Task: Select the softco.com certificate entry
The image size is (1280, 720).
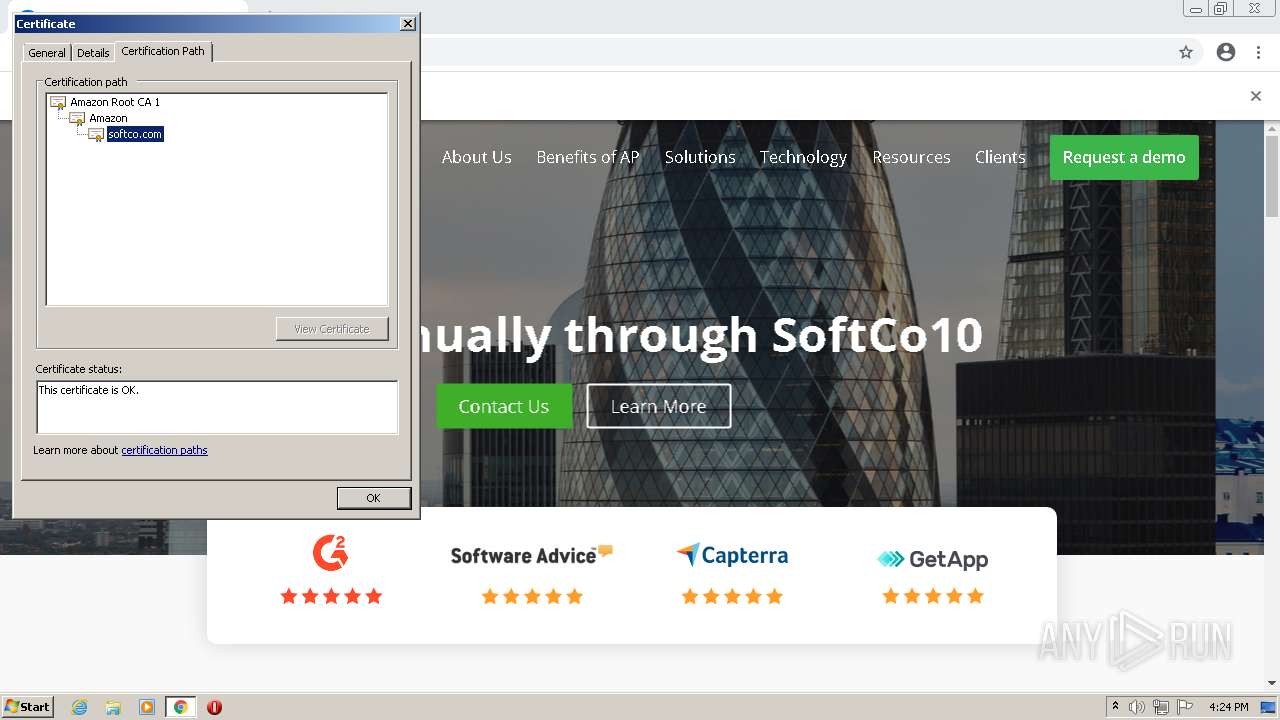Action: point(135,134)
